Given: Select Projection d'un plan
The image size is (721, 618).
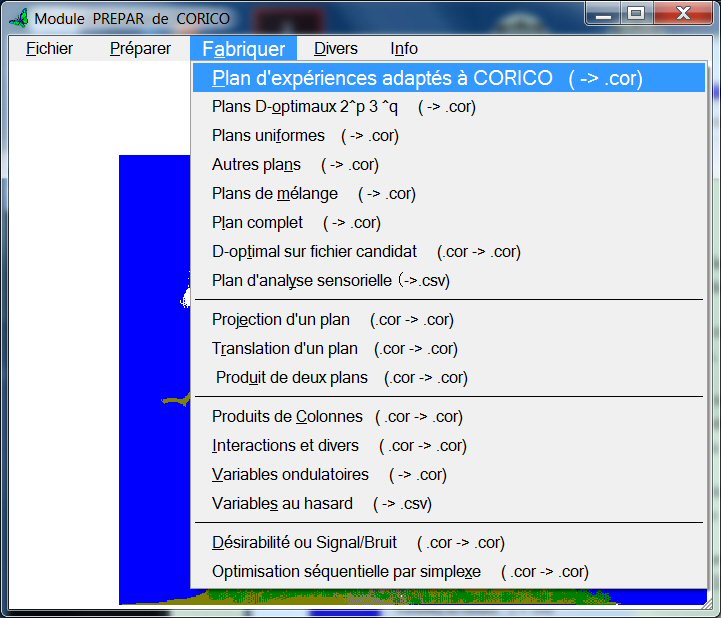Looking at the screenshot, I should pyautogui.click(x=449, y=320).
